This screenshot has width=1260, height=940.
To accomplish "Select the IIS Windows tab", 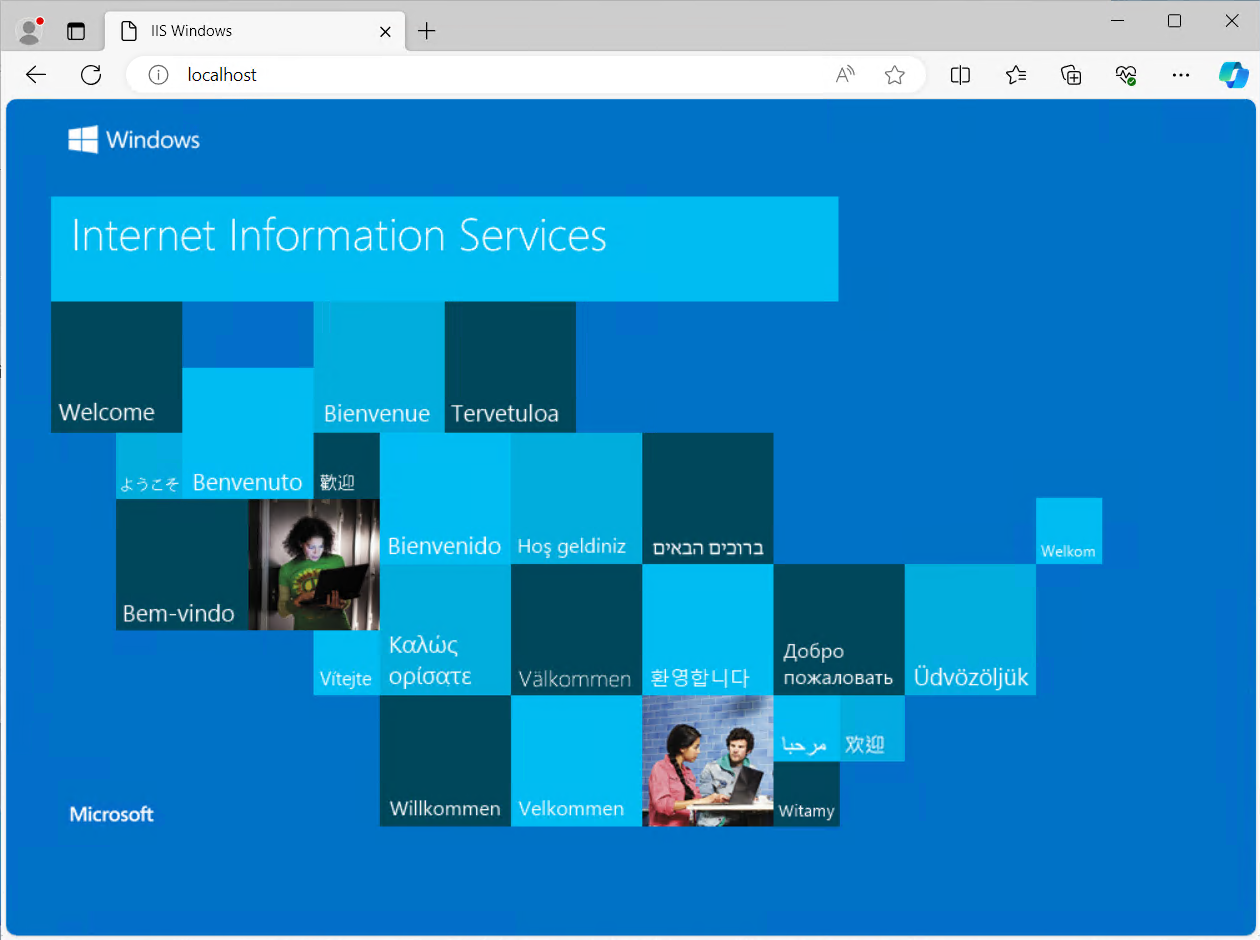I will (240, 31).
